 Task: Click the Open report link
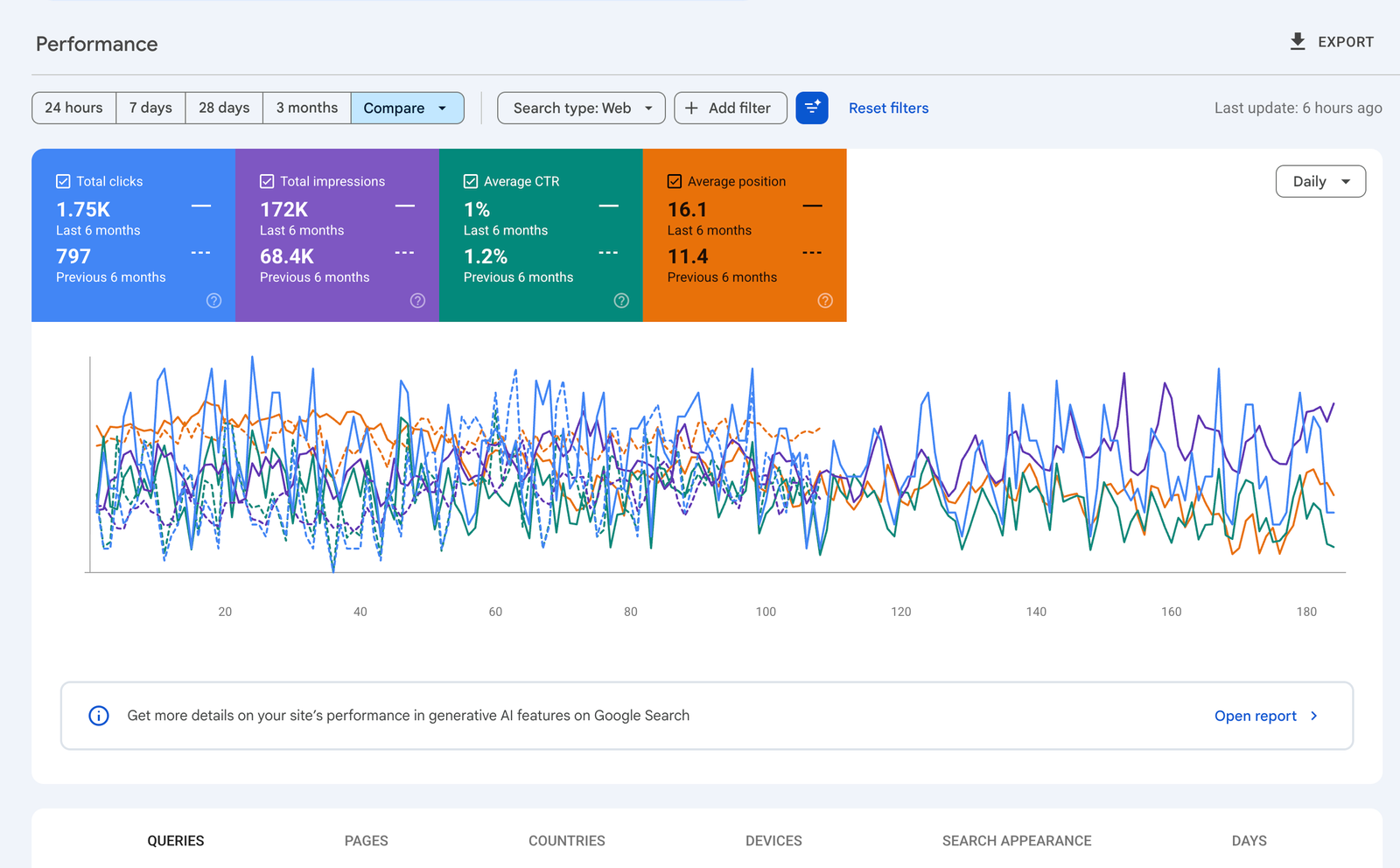pyautogui.click(x=1255, y=716)
